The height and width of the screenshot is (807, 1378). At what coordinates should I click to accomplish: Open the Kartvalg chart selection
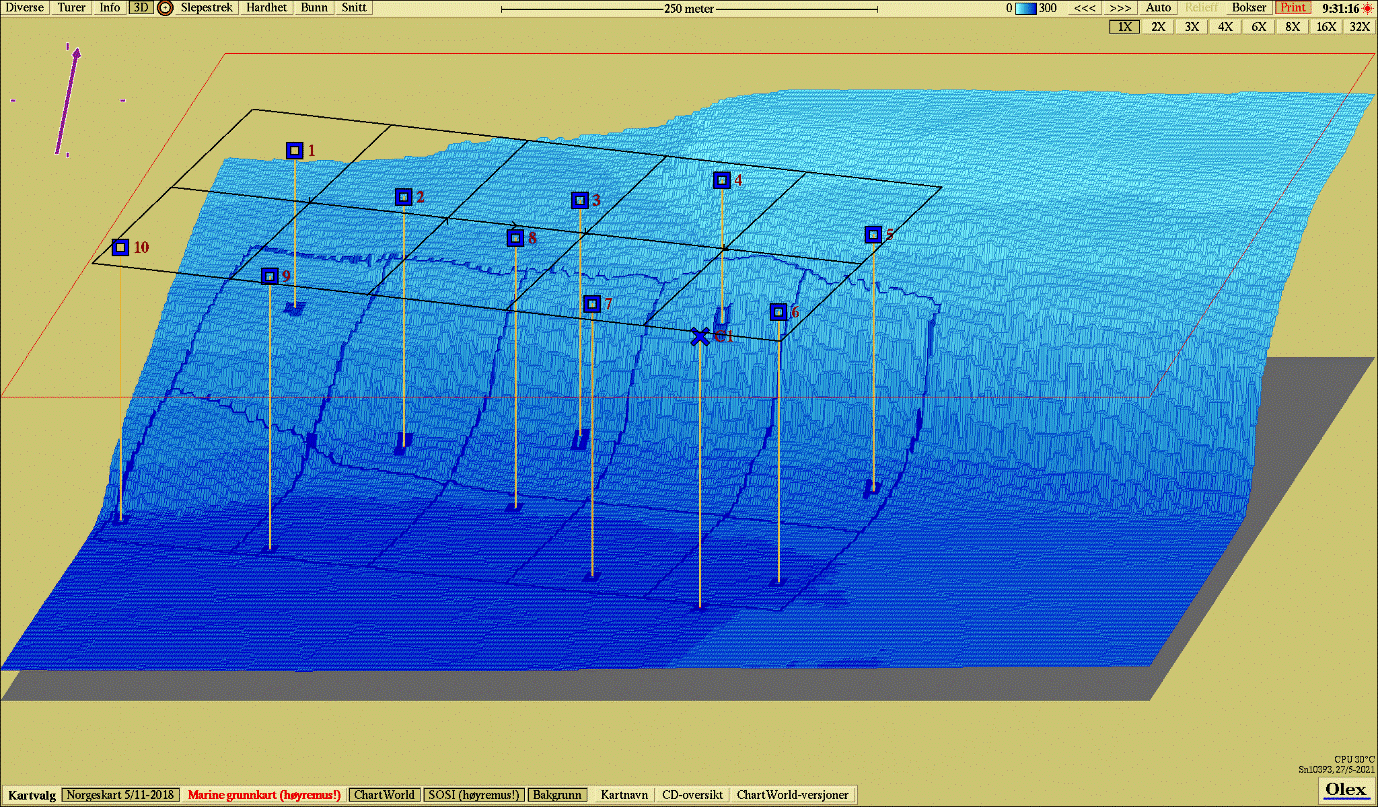[x=31, y=795]
